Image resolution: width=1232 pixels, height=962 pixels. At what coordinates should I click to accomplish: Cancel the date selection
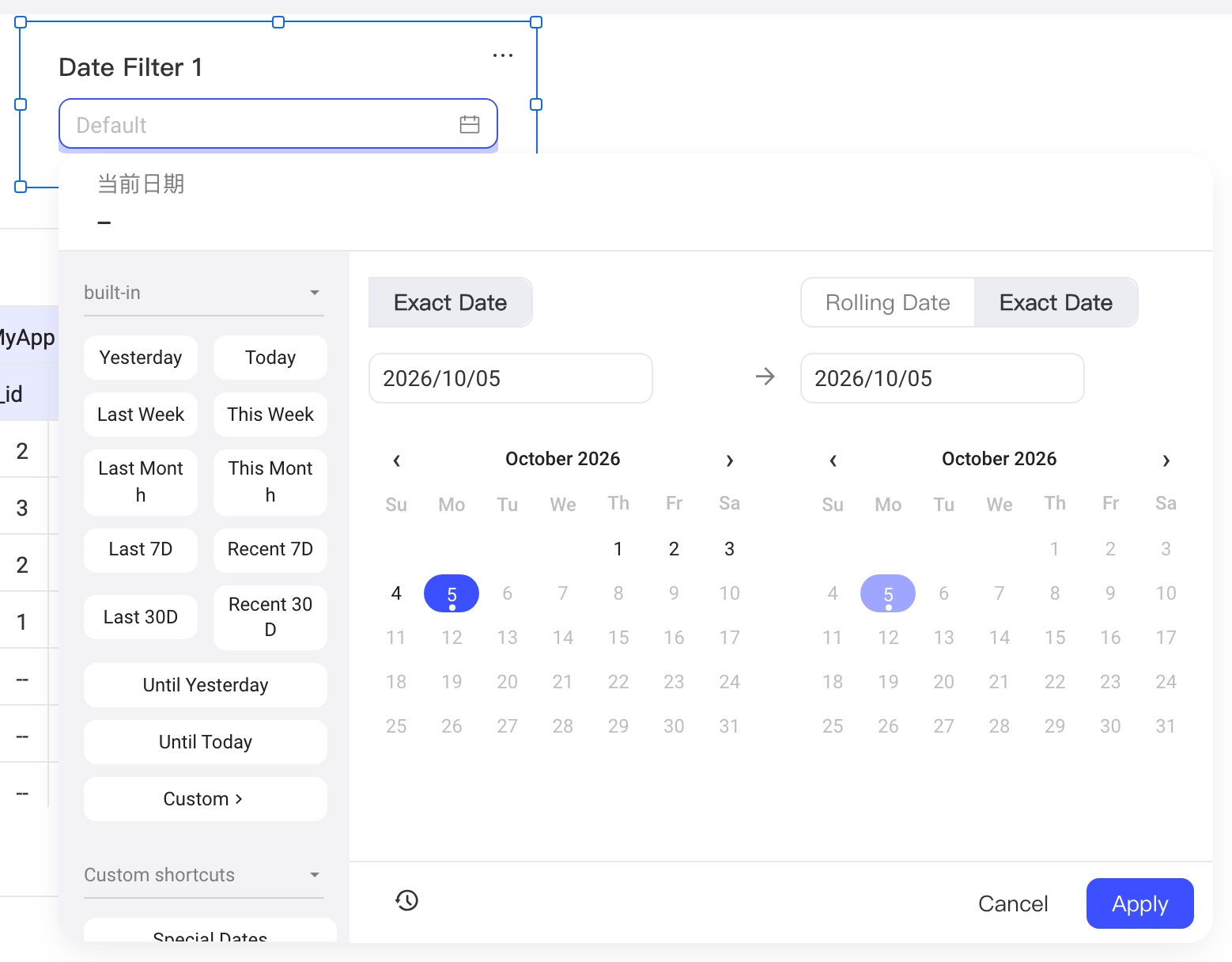[x=1013, y=903]
